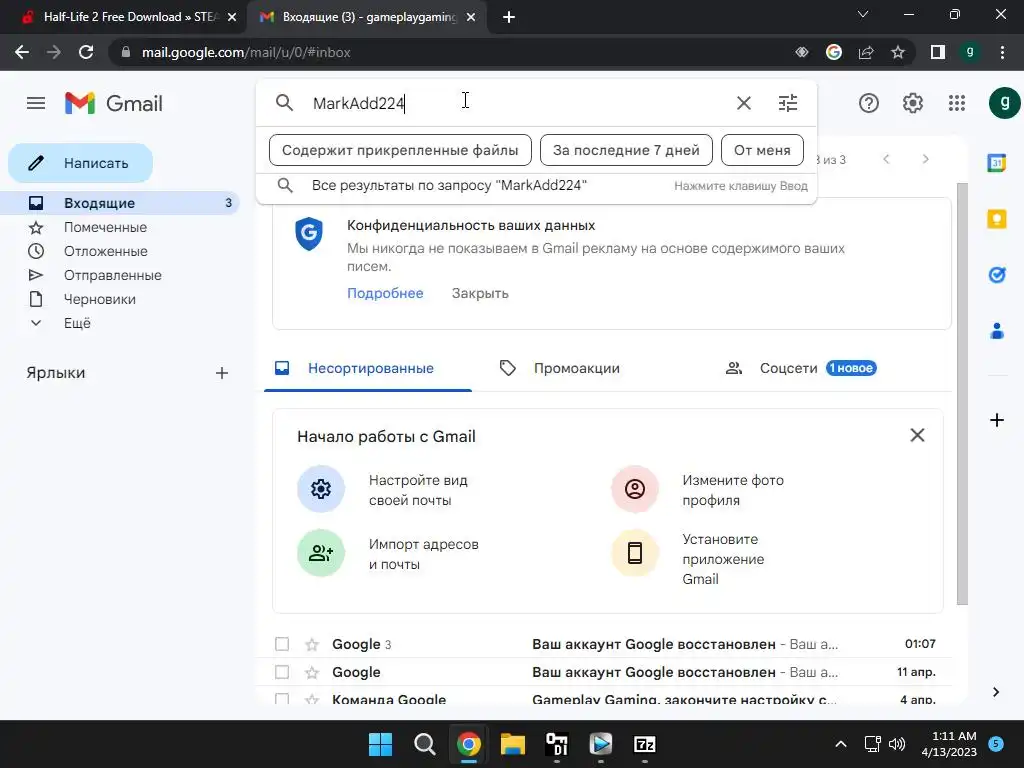This screenshot has width=1024, height=768.
Task: Share this page via the share icon
Action: (866, 52)
